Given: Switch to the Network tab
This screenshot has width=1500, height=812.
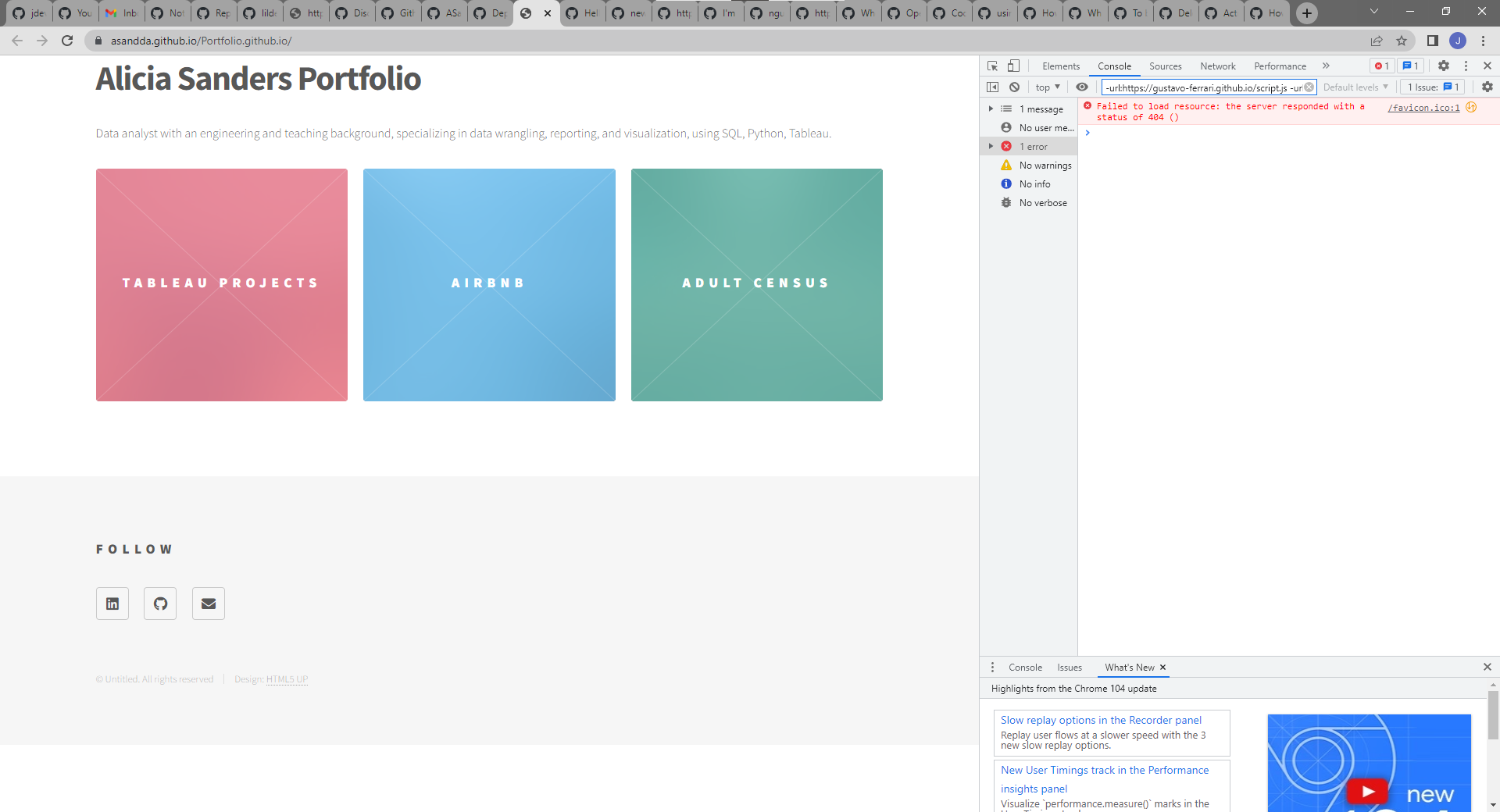Looking at the screenshot, I should (x=1218, y=66).
